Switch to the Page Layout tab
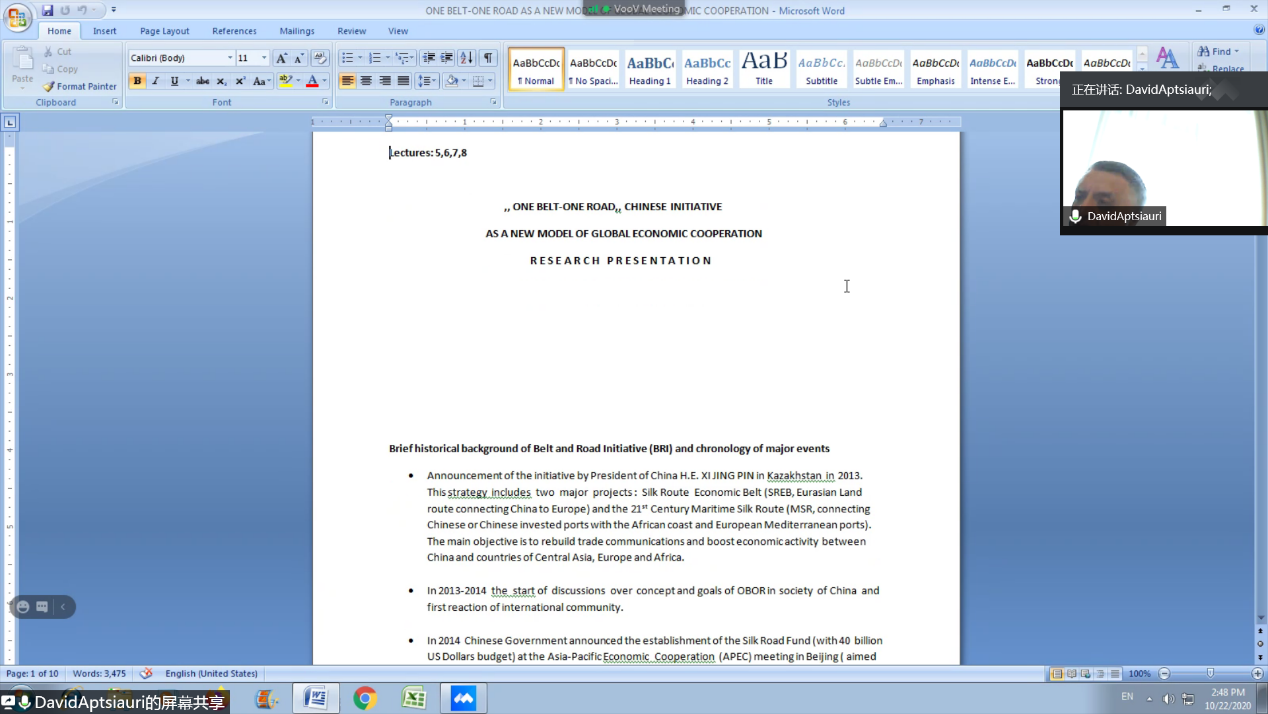The width and height of the screenshot is (1268, 714). (x=164, y=31)
